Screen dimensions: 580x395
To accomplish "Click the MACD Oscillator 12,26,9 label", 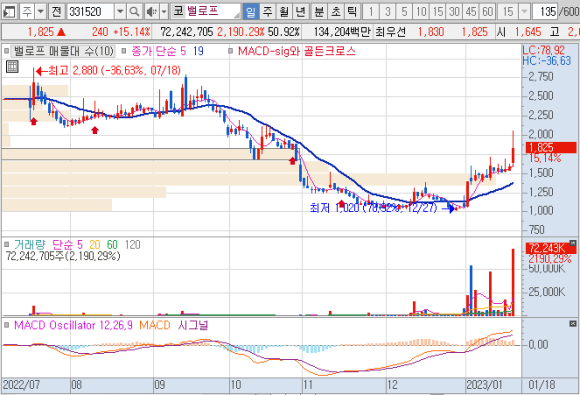I will [x=73, y=325].
